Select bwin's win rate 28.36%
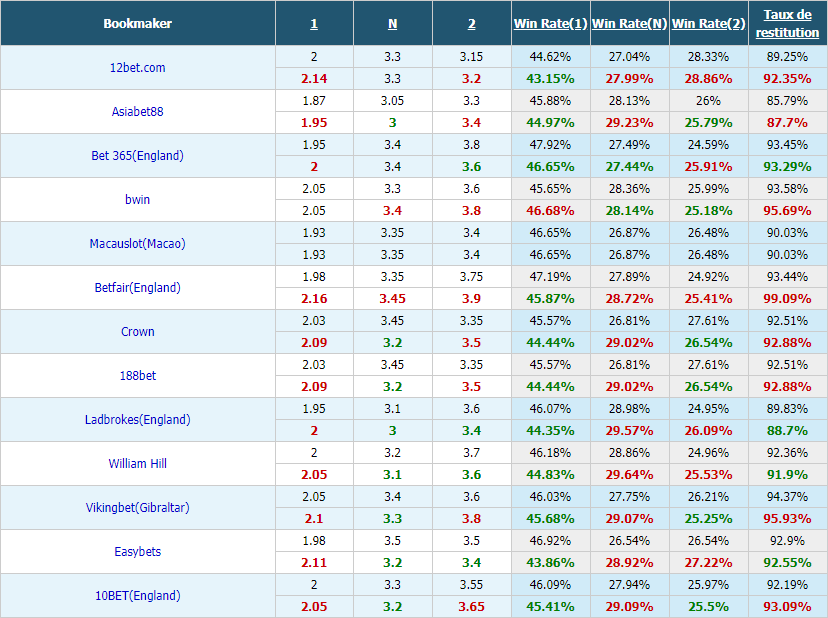This screenshot has height=618, width=828. tap(629, 189)
